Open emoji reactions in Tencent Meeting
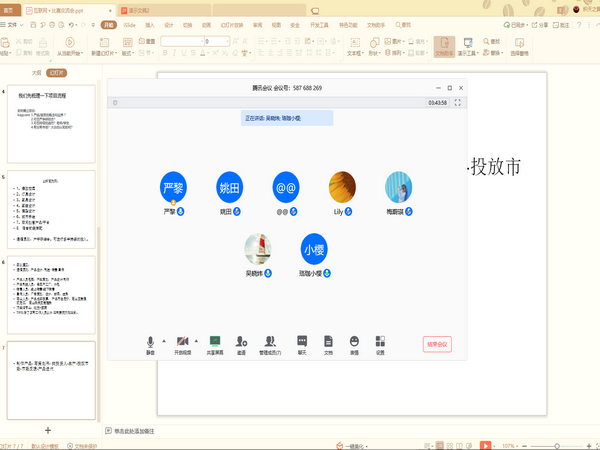Screen dimensions: 600x450 pos(354,345)
